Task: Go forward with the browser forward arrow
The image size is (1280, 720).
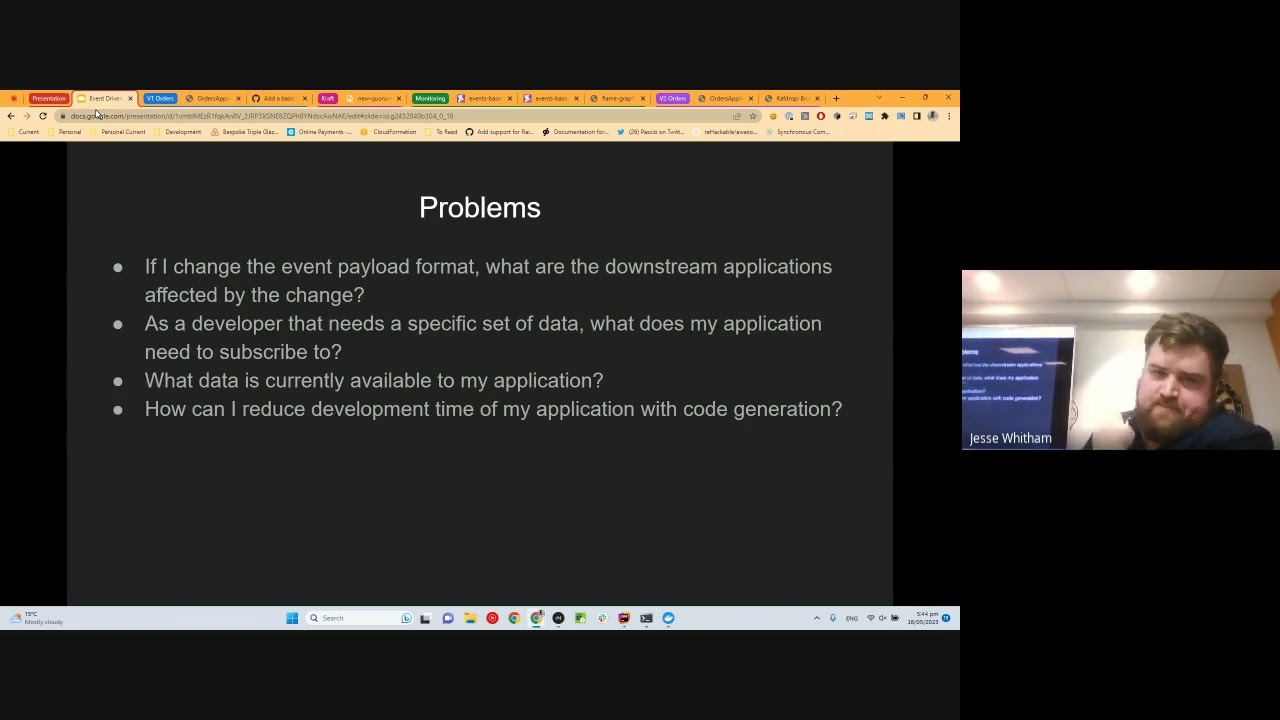Action: pyautogui.click(x=26, y=116)
